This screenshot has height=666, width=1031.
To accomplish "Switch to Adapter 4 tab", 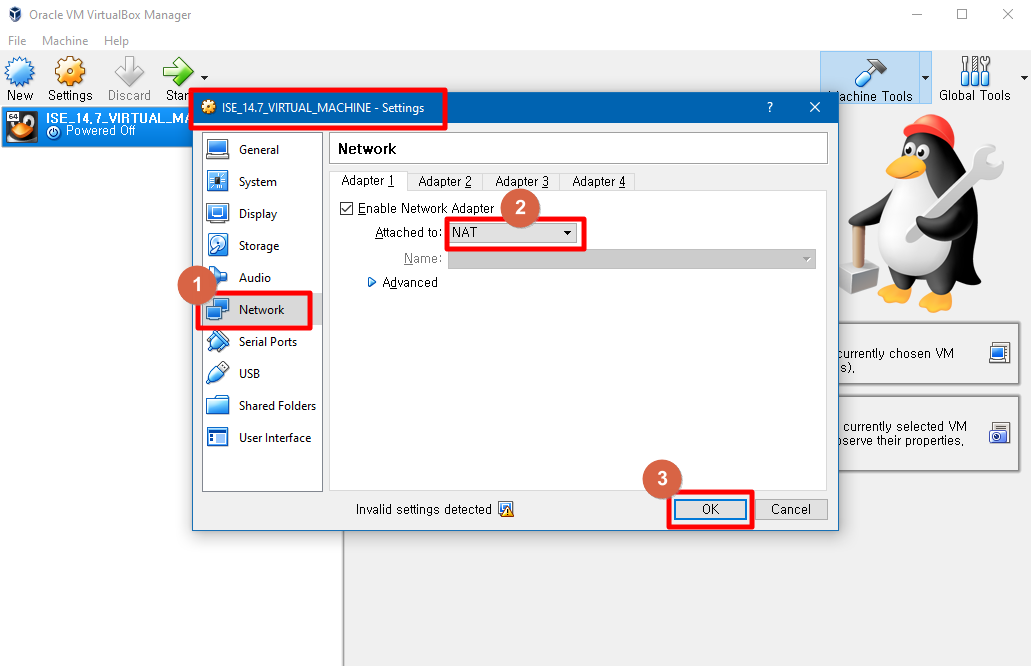I will tap(598, 181).
